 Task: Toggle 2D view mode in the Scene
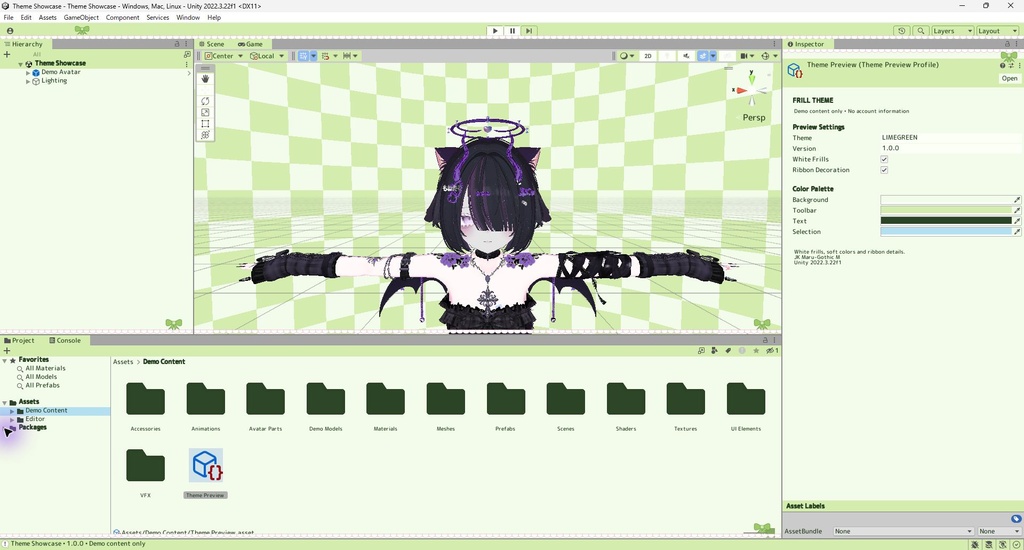(648, 56)
